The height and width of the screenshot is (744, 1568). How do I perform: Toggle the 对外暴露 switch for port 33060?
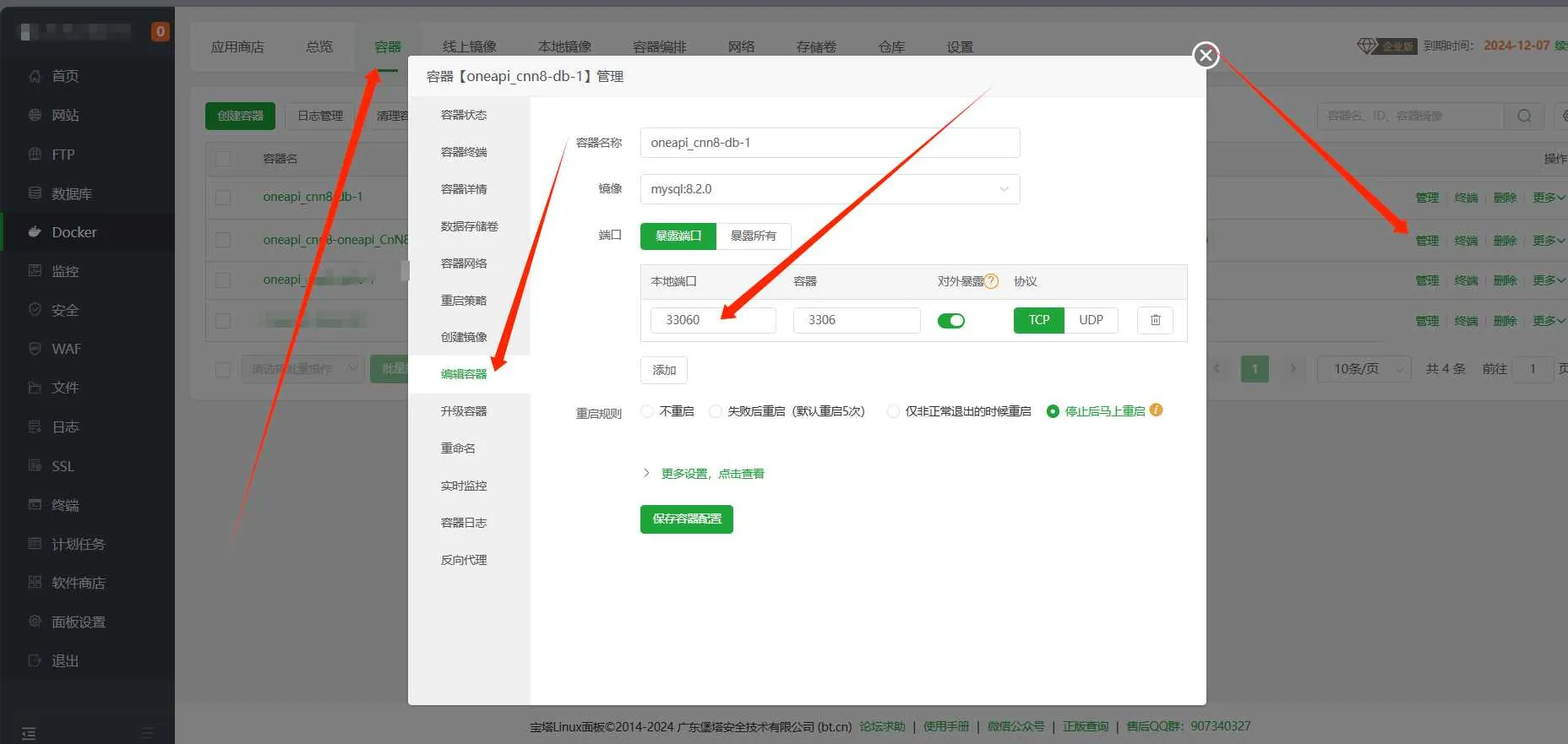pos(951,321)
